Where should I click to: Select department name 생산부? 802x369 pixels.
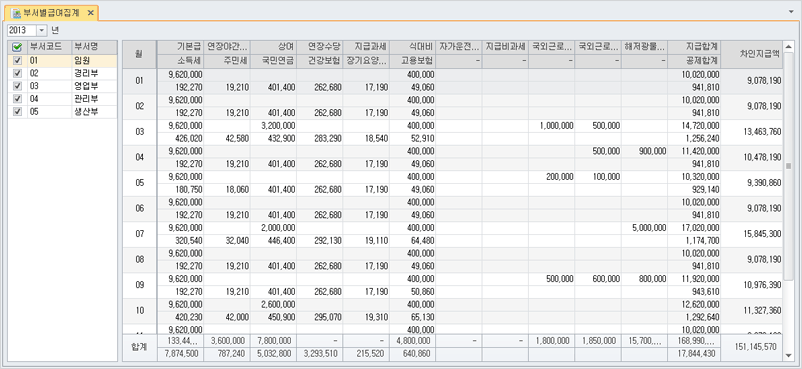94,112
